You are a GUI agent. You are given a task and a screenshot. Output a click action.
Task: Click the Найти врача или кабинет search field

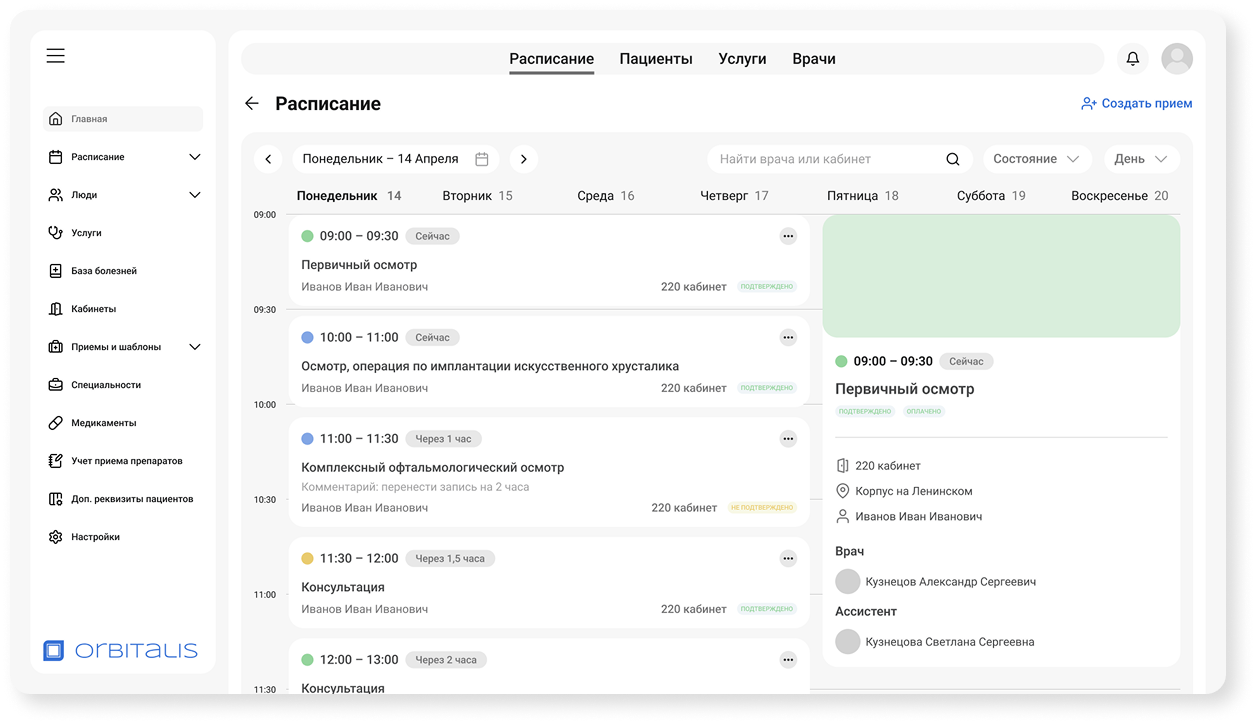[x=839, y=159]
